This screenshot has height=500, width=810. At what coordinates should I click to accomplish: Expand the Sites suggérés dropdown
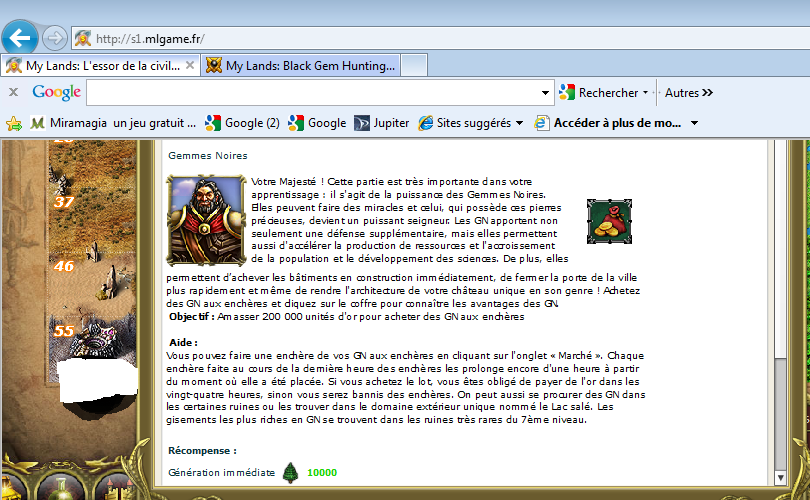[x=519, y=123]
